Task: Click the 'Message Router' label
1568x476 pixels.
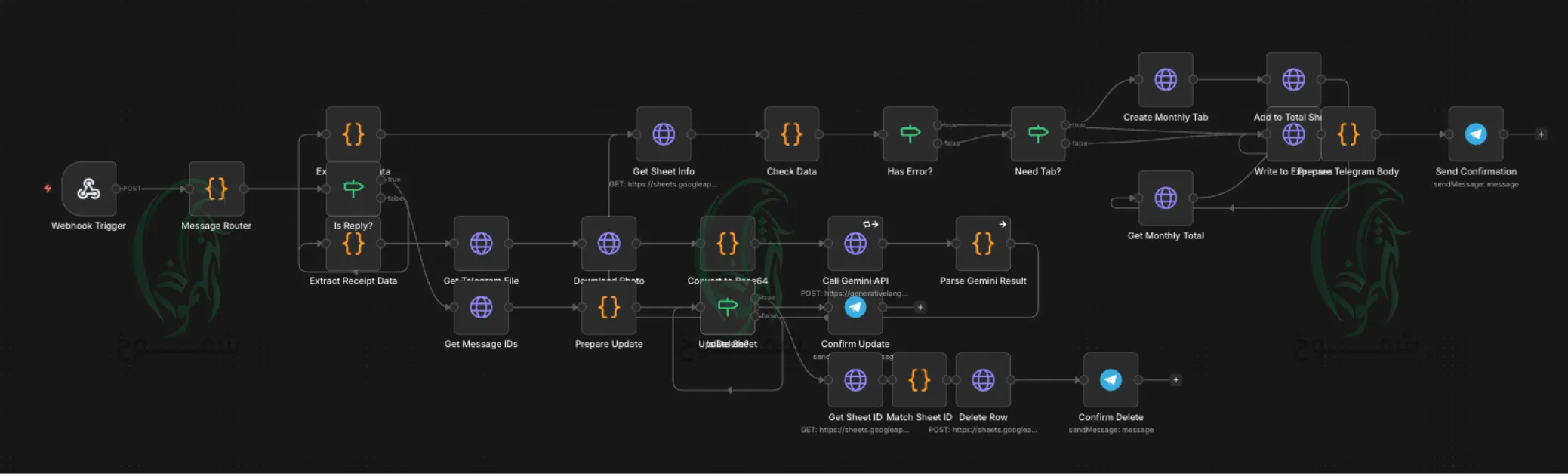Action: click(x=216, y=226)
